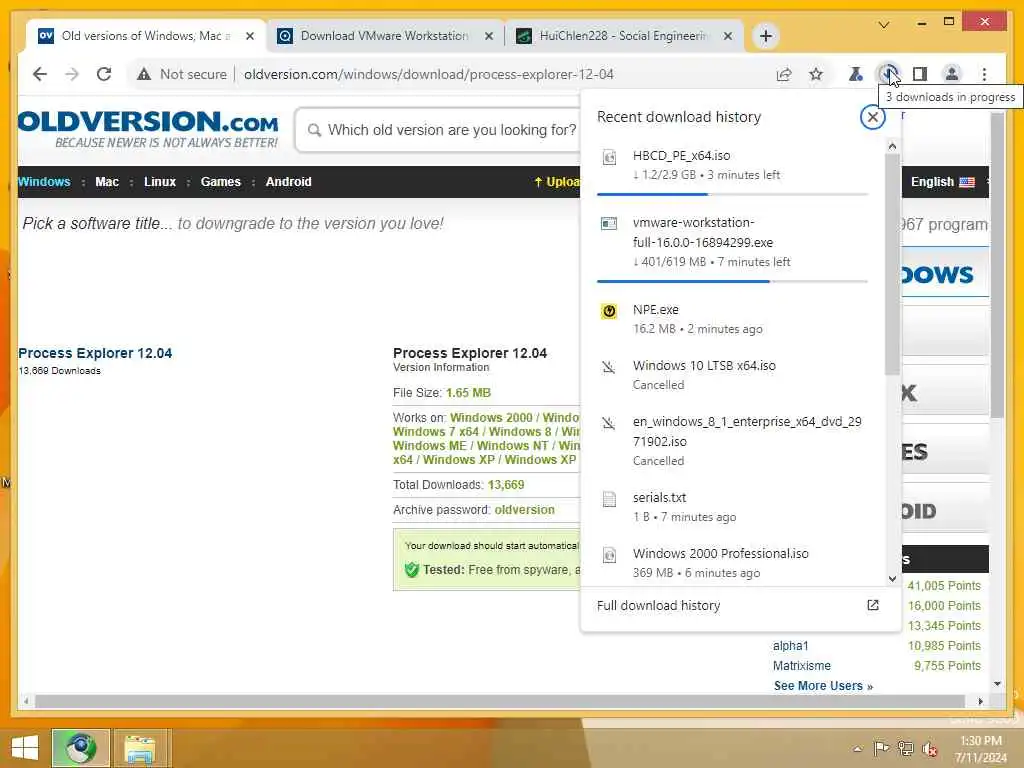The width and height of the screenshot is (1024, 768).
Task: Click the forward navigation arrow
Action: [x=72, y=74]
